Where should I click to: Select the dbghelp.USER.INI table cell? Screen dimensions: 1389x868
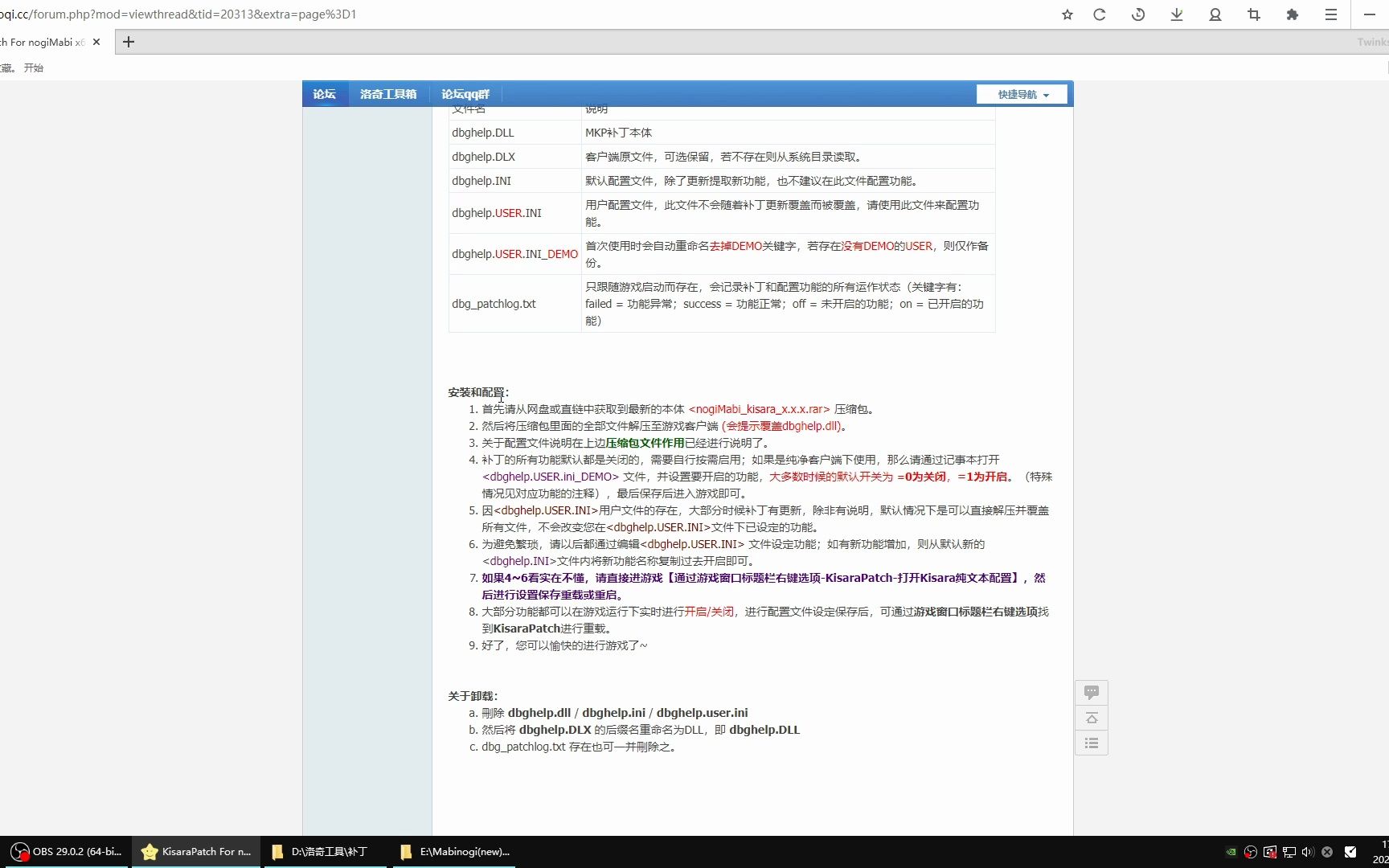pyautogui.click(x=515, y=213)
